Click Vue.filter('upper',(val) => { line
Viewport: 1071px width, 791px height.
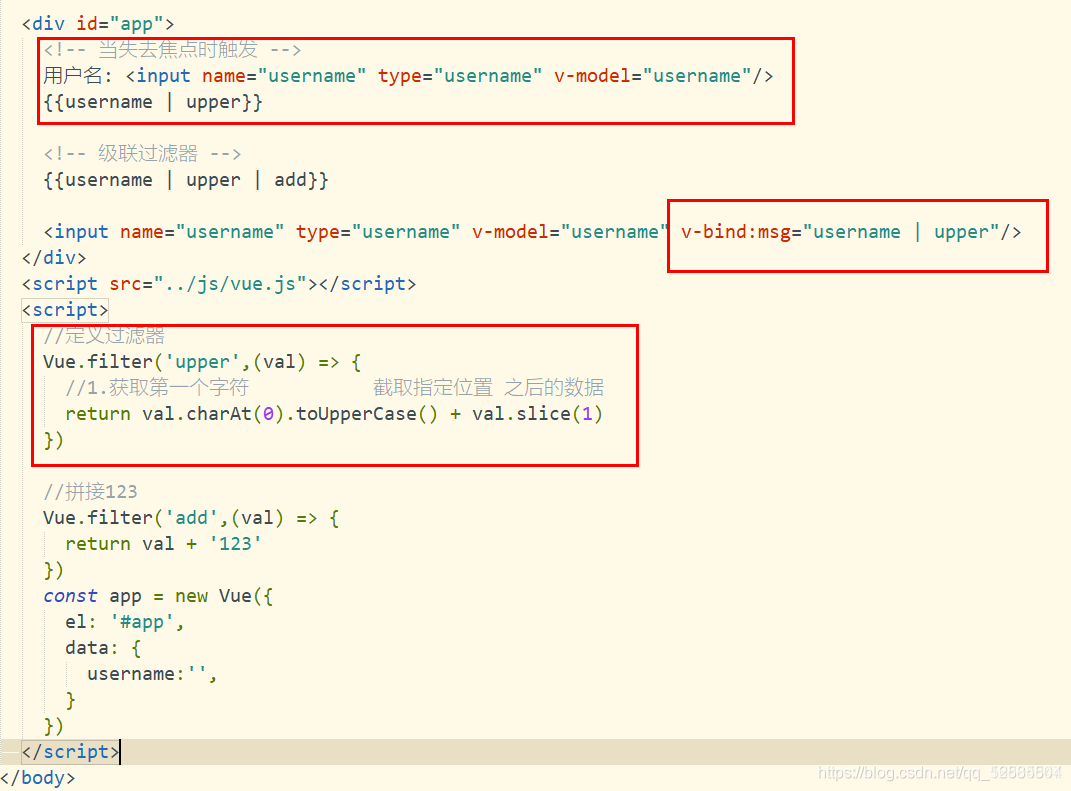[202, 362]
